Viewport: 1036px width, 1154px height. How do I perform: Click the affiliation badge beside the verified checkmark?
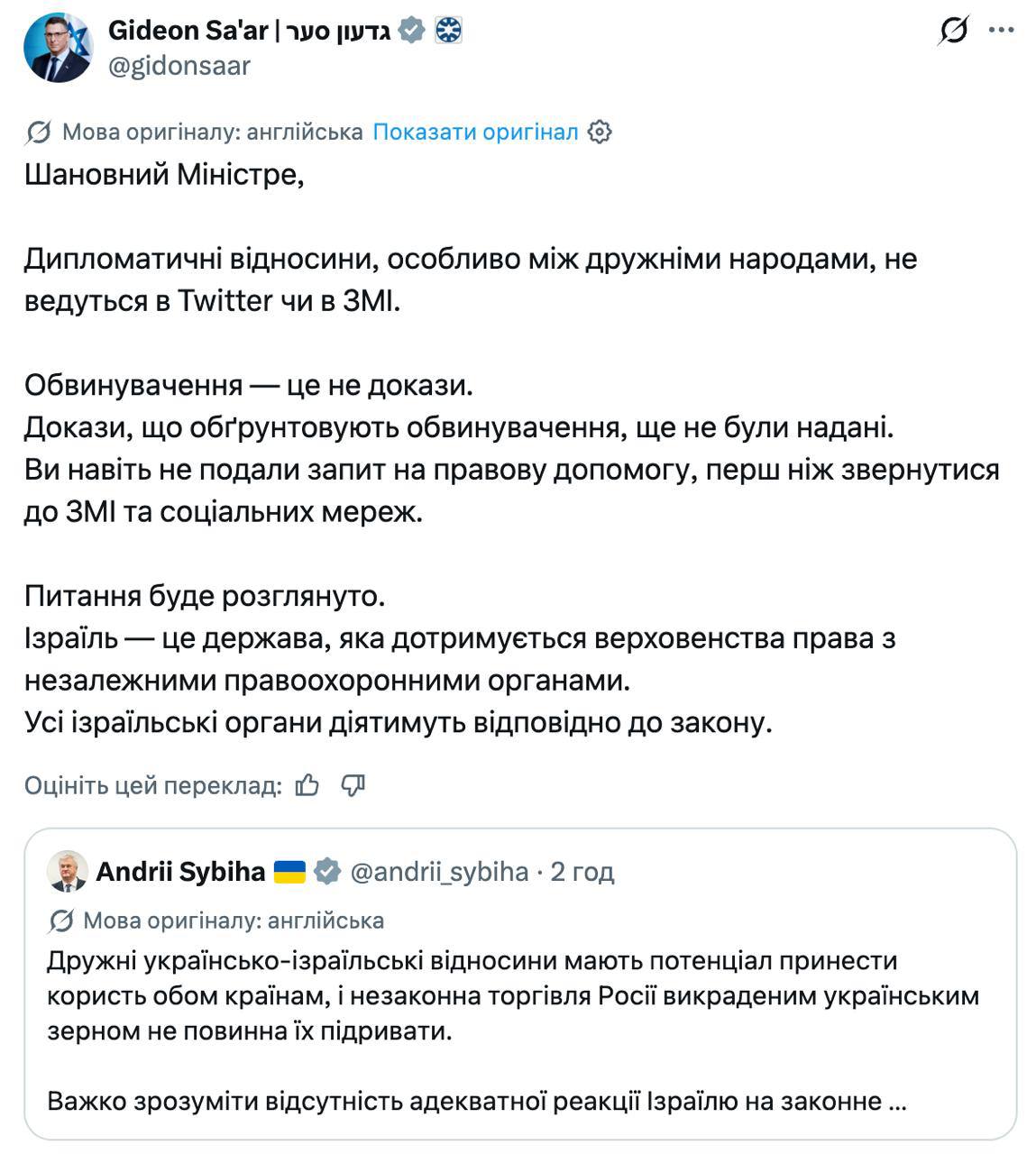[448, 31]
